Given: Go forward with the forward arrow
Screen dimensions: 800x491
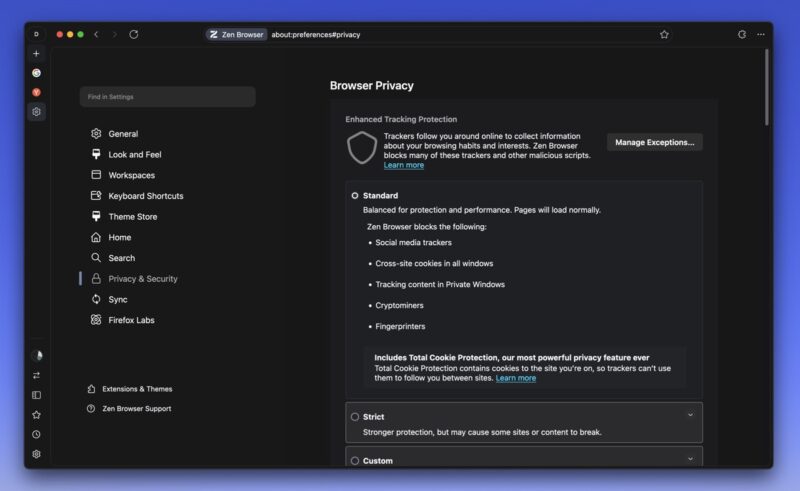Looking at the screenshot, I should pos(115,35).
